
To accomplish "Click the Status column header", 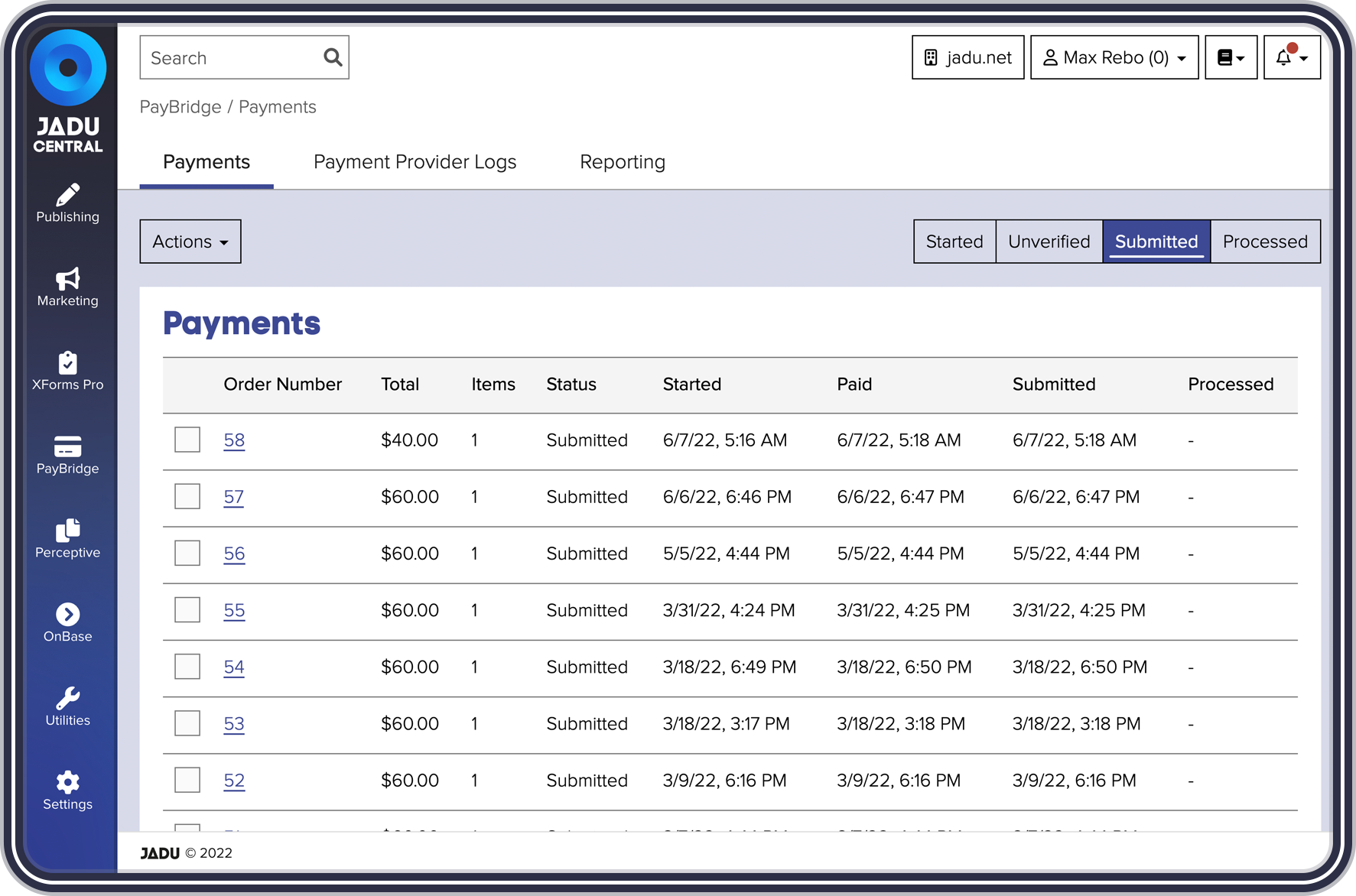I will 571,385.
